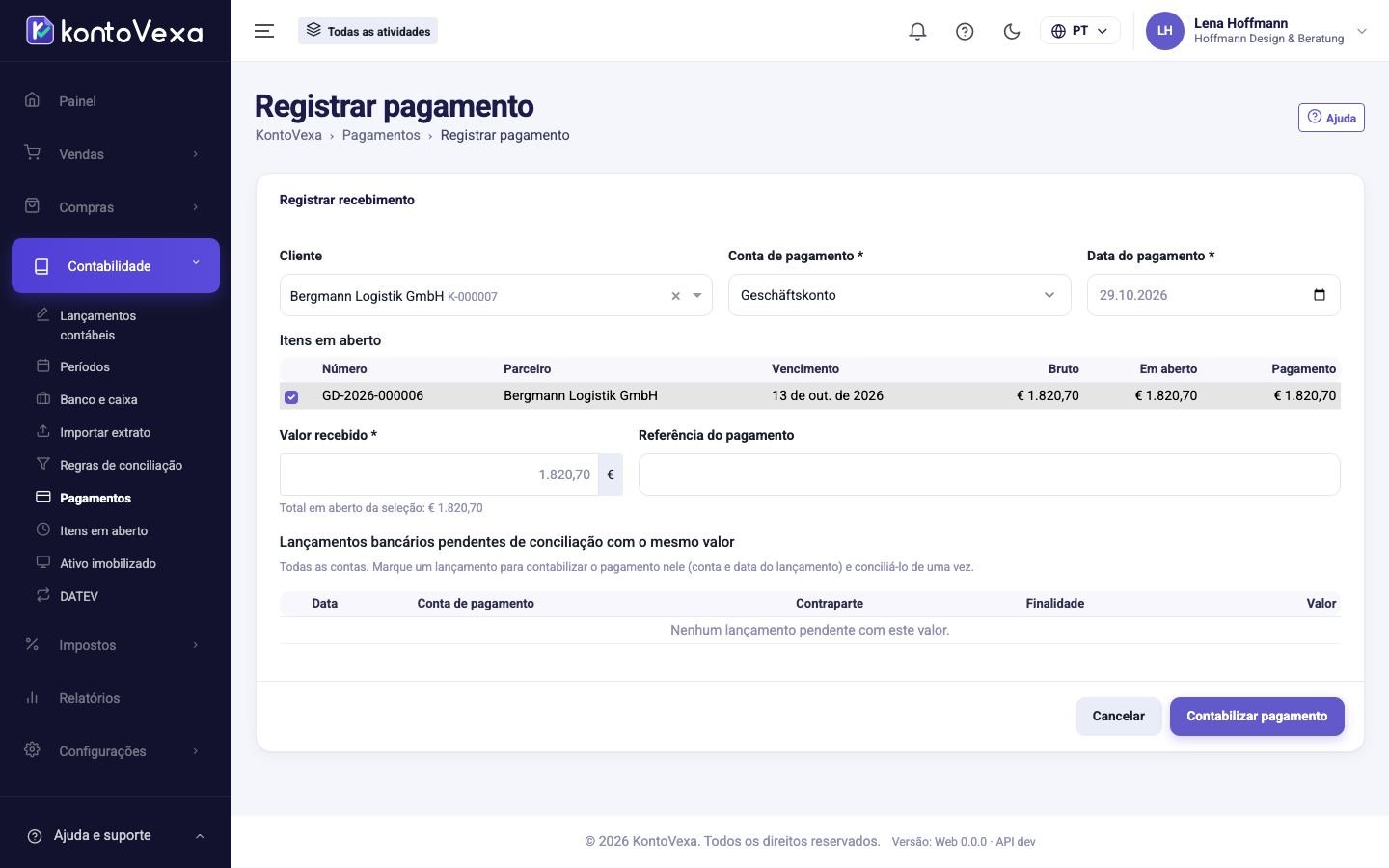The width and height of the screenshot is (1389, 868).
Task: Click the Contabilizar pagamento button
Action: (x=1257, y=716)
